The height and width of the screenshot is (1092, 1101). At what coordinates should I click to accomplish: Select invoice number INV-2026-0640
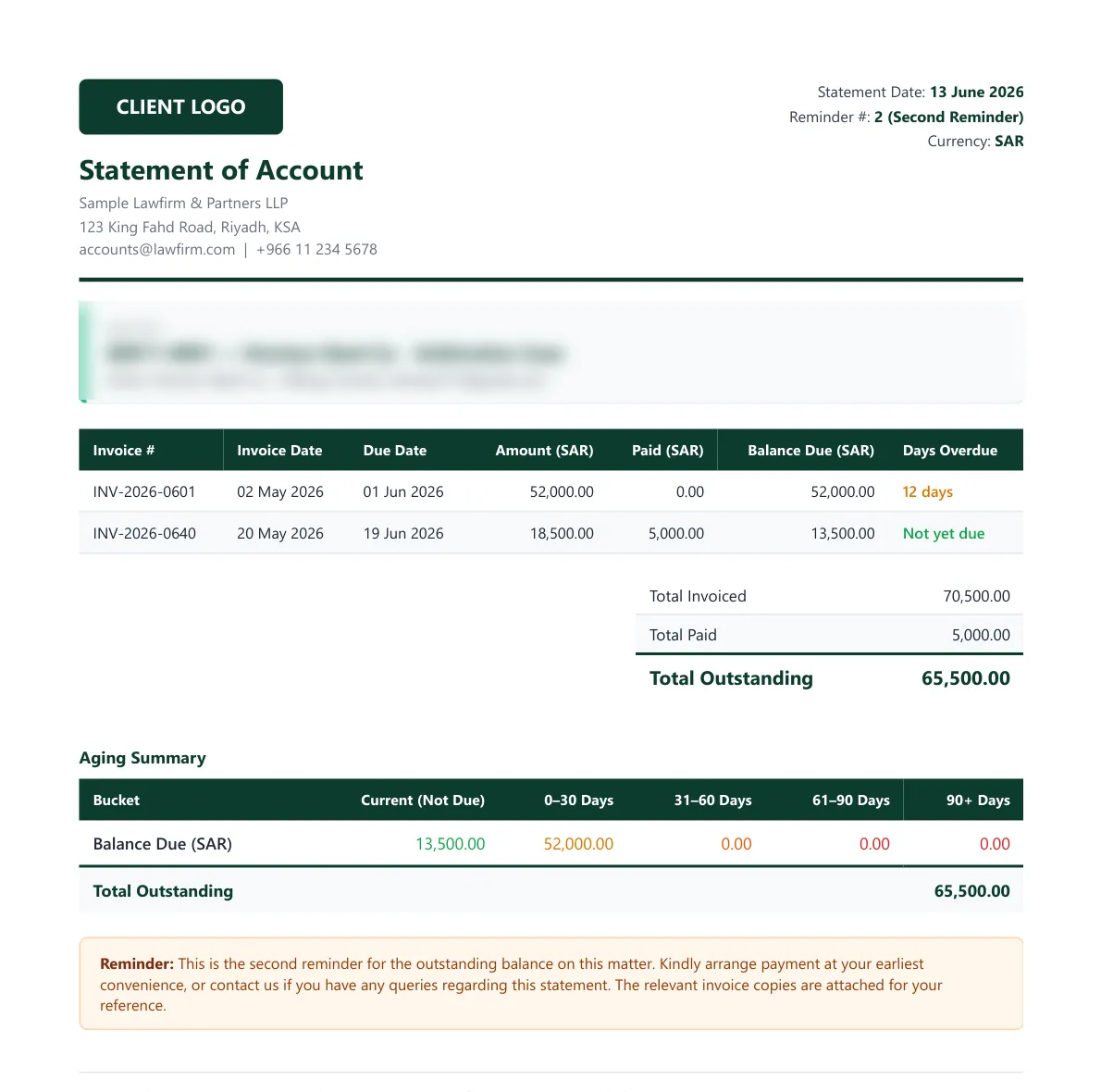[144, 533]
